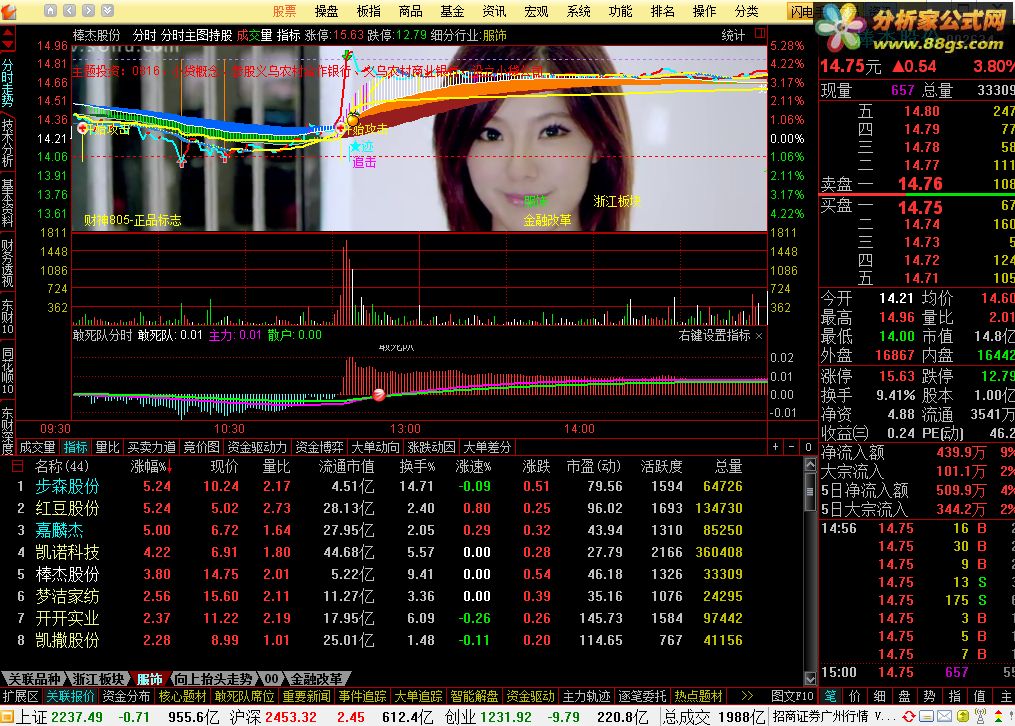Switch to the 金融改革 tab
The image size is (1015, 726).
tap(317, 679)
